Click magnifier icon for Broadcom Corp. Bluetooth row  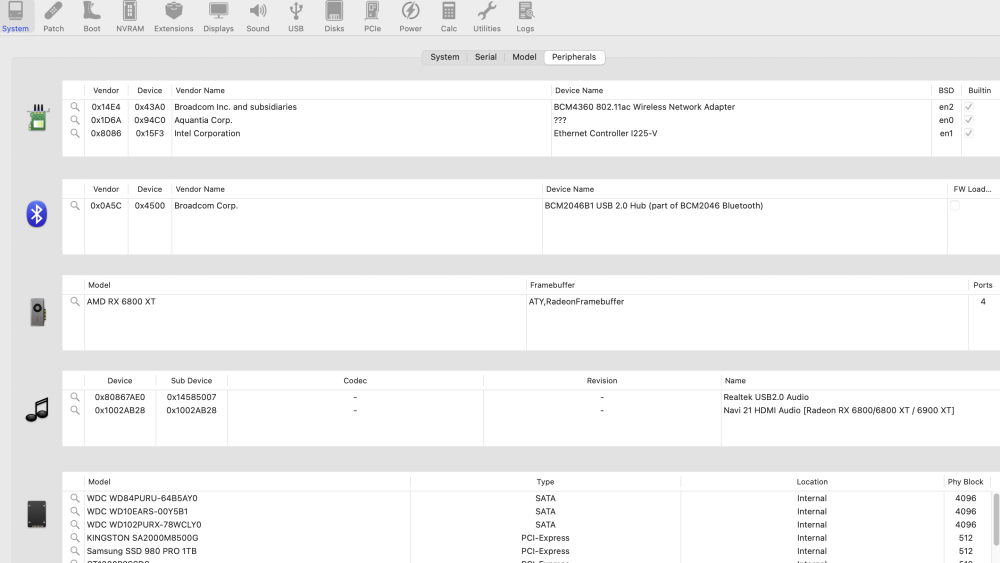(75, 206)
